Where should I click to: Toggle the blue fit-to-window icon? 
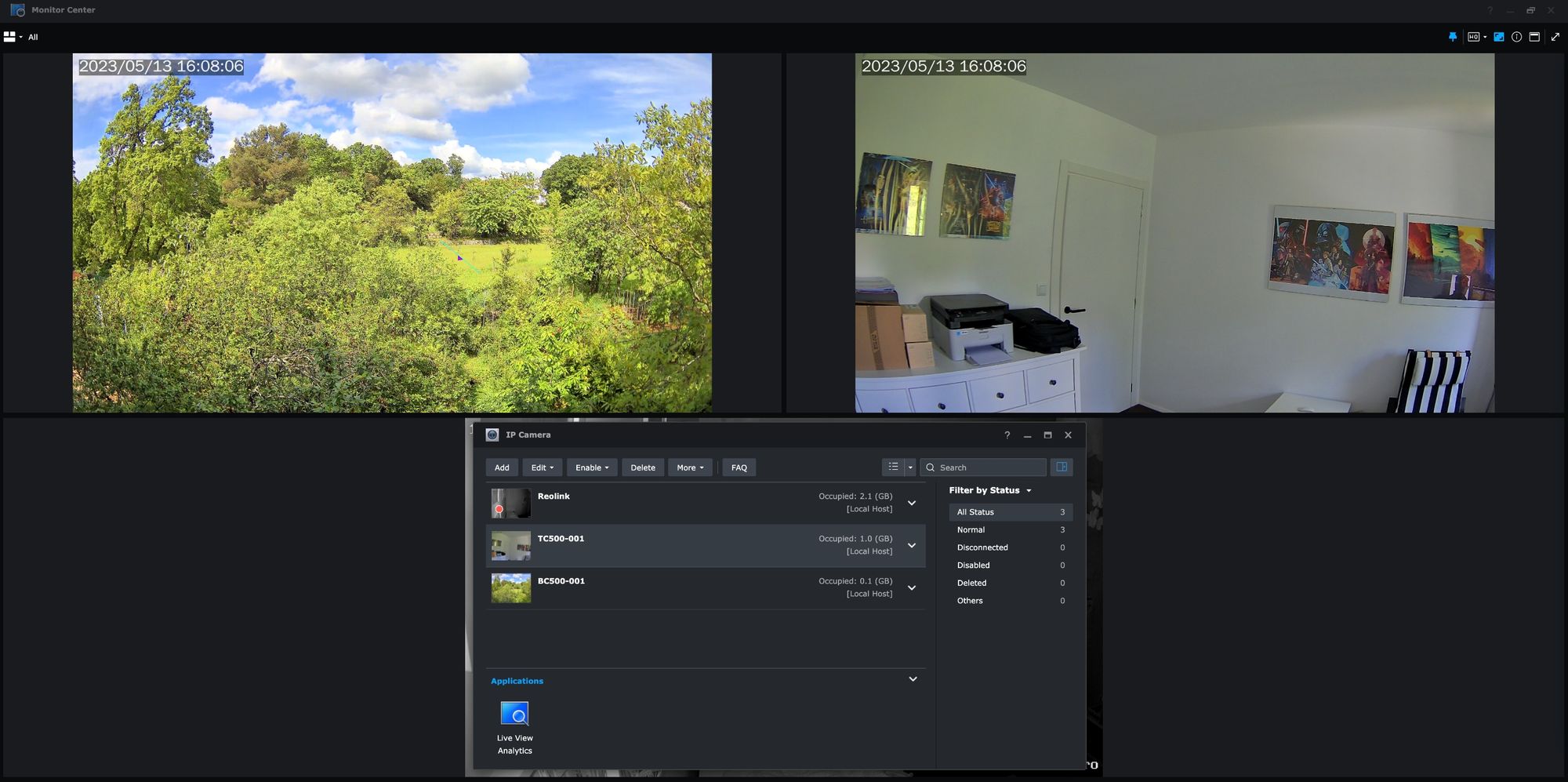click(1498, 37)
